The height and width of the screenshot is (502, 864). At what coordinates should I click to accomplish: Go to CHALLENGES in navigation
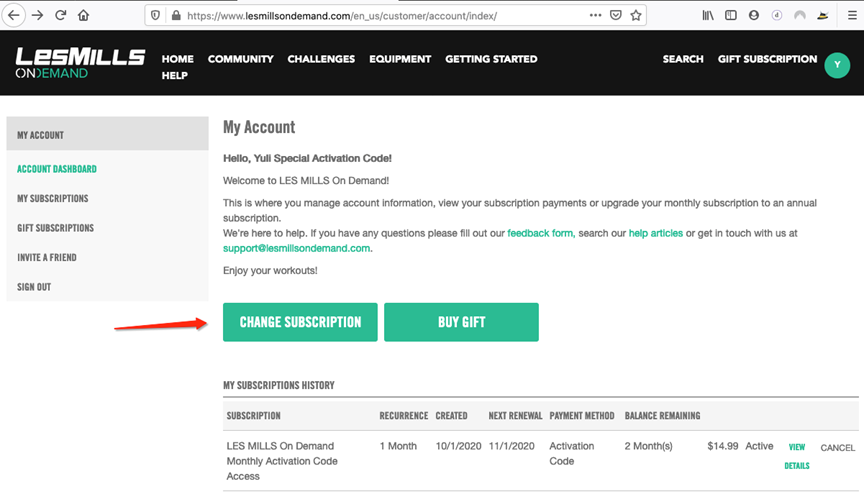click(321, 59)
